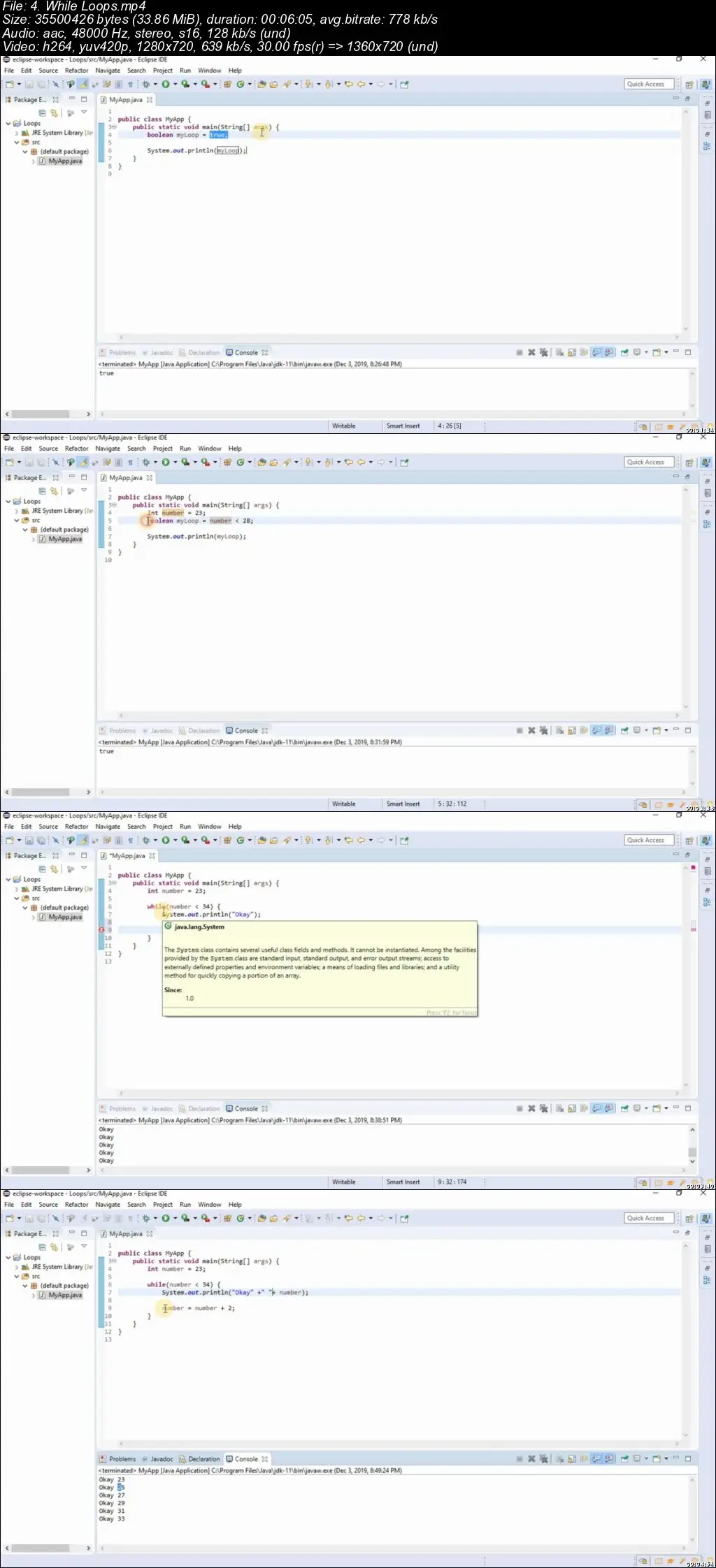Screen dimensions: 716x1568
Task: Click Display Selected Console icon in the second frame
Action: click(637, 730)
